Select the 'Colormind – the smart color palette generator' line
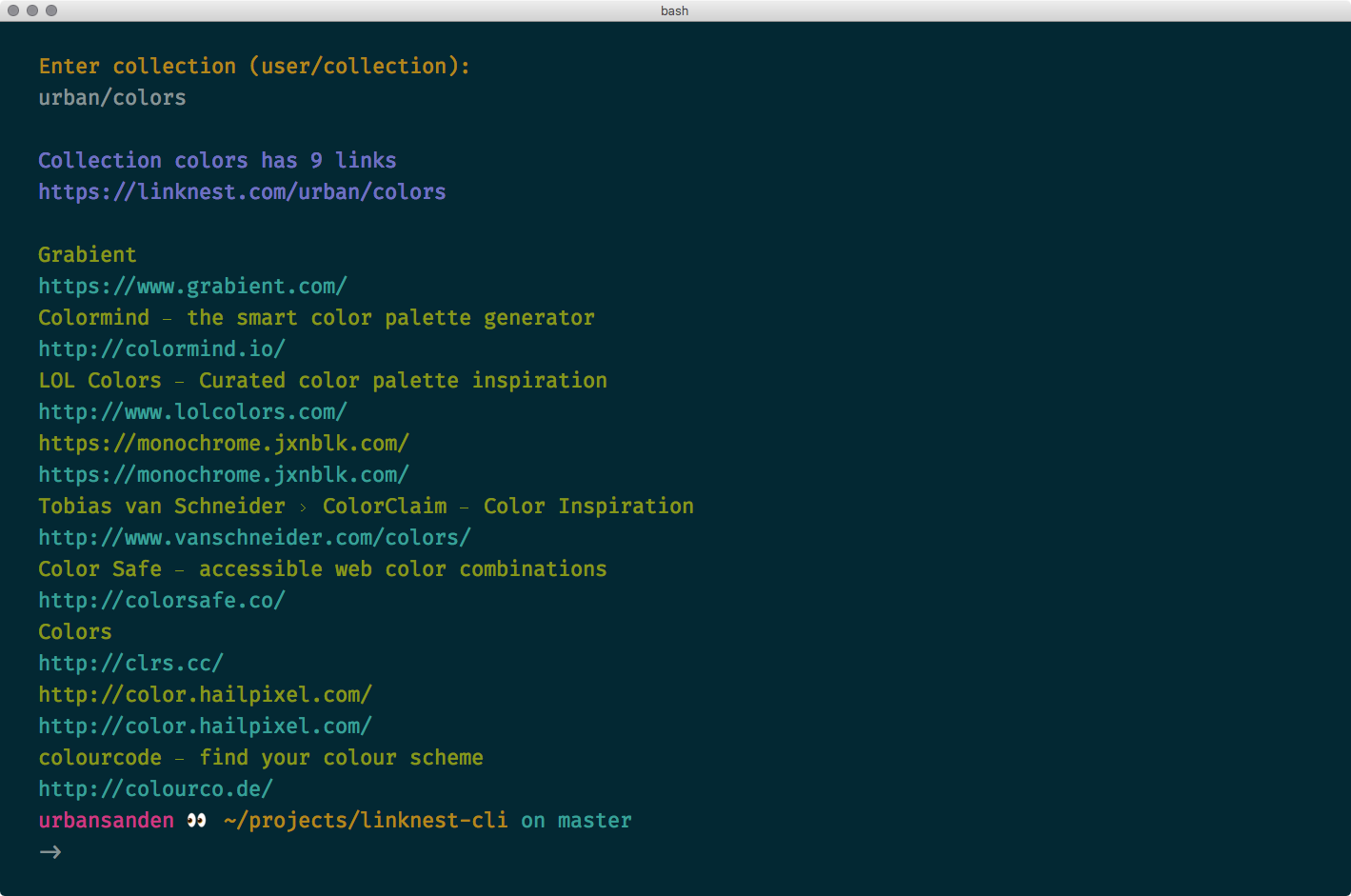The height and width of the screenshot is (896, 1351). 316,317
